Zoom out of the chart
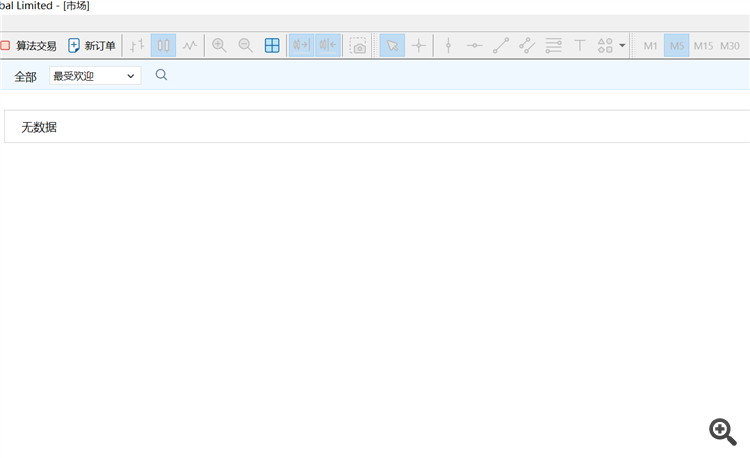The image size is (750, 458). [245, 46]
